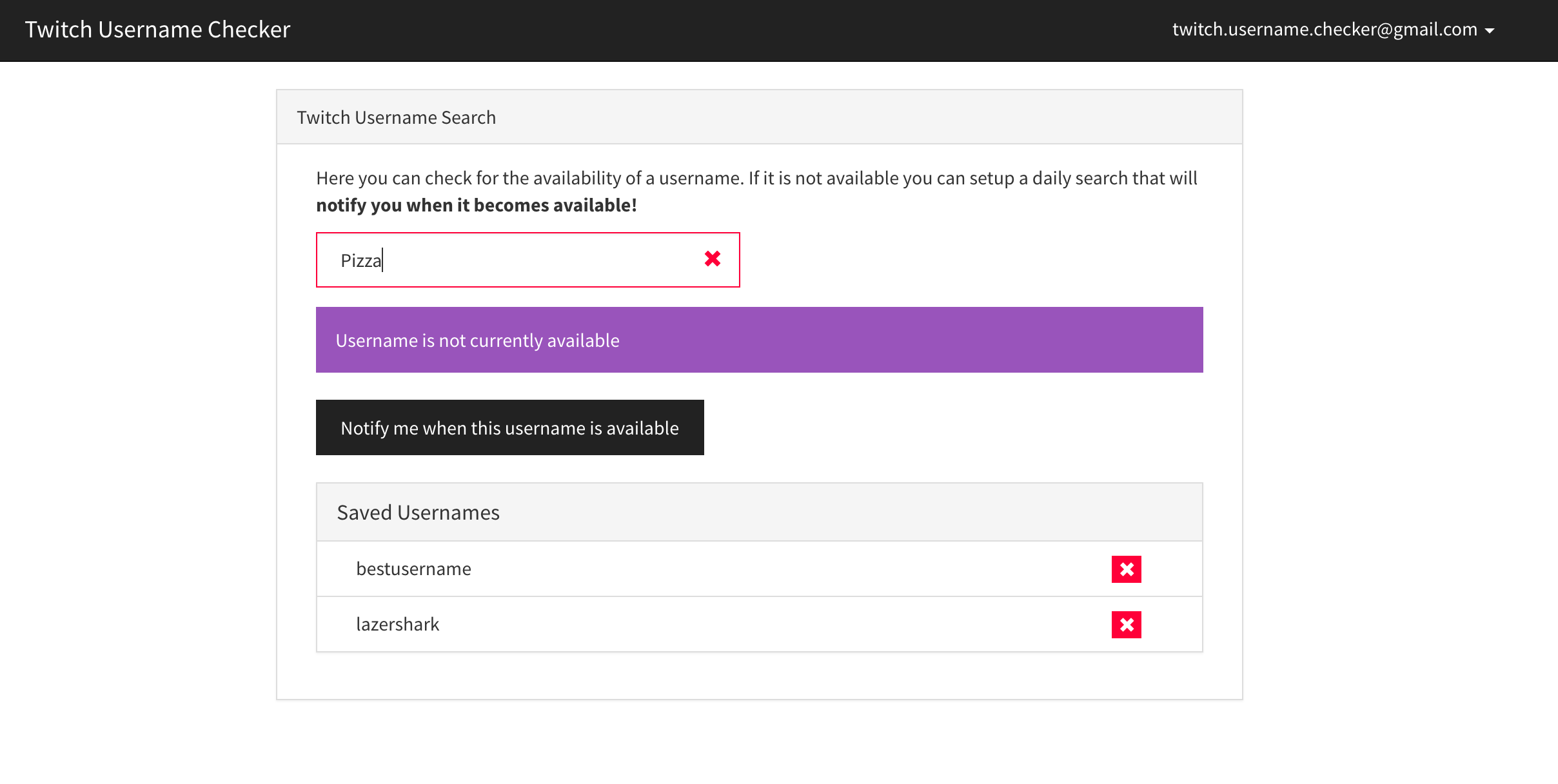Click the Username is not currently available banner

coord(759,340)
